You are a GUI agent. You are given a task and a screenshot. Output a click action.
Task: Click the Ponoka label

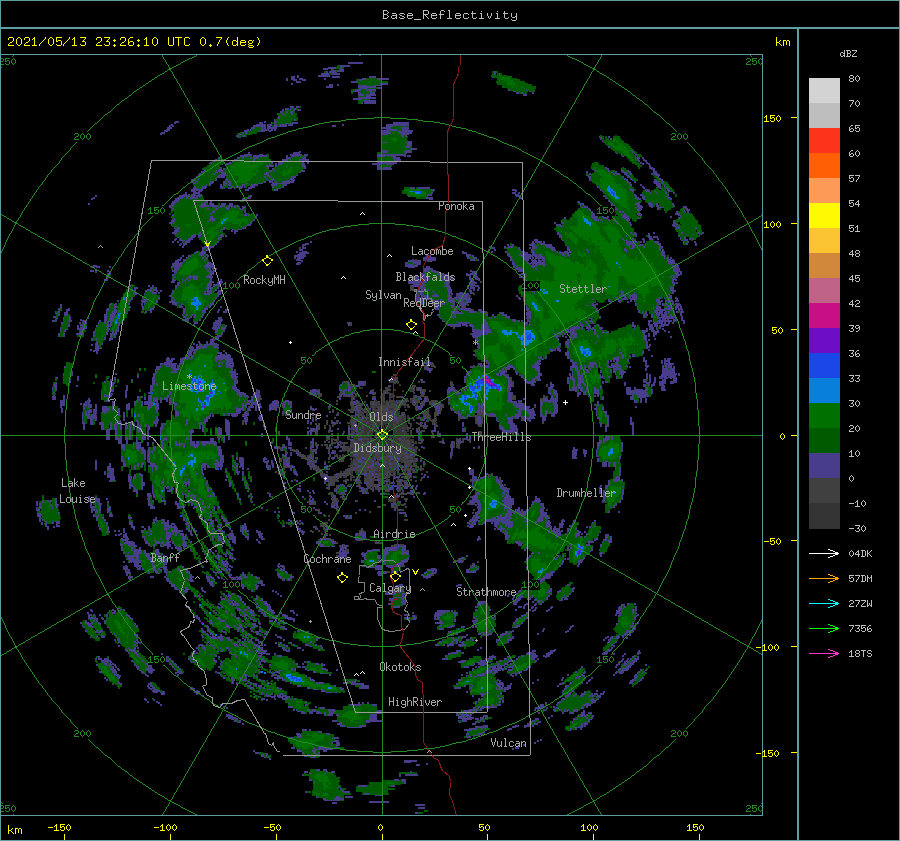click(456, 206)
